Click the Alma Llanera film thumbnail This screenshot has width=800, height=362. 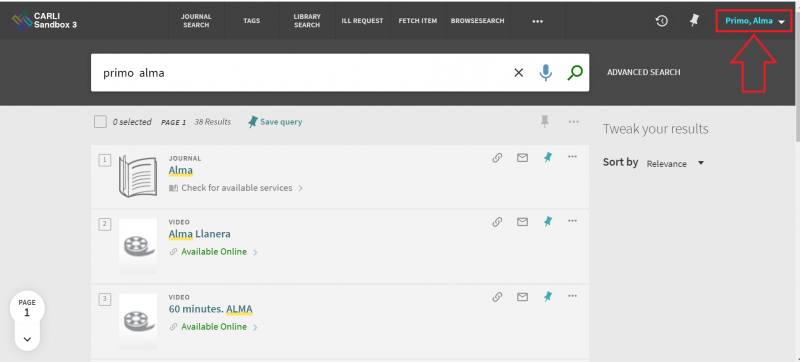[138, 247]
